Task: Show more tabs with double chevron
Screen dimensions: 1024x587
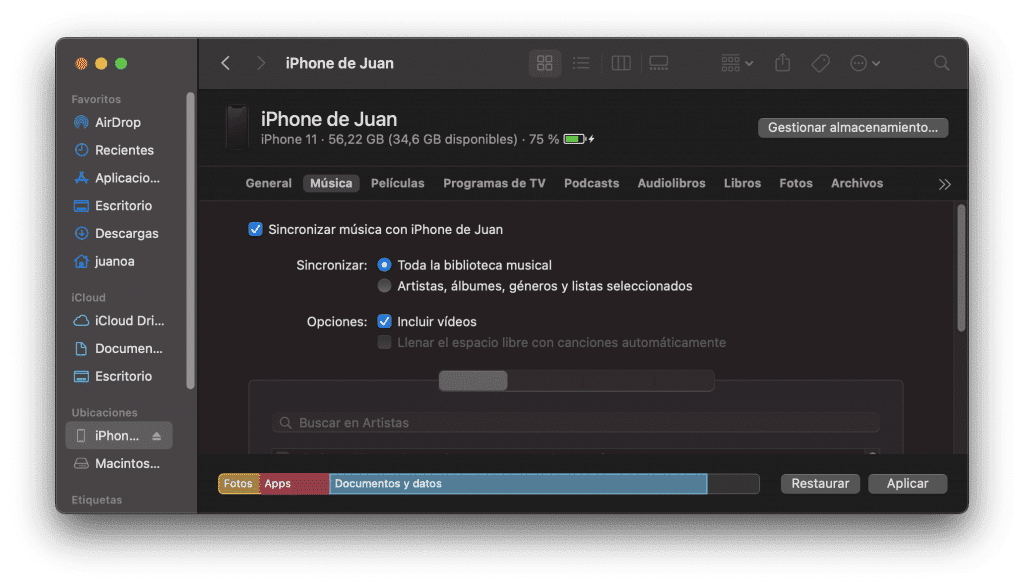Action: point(944,184)
